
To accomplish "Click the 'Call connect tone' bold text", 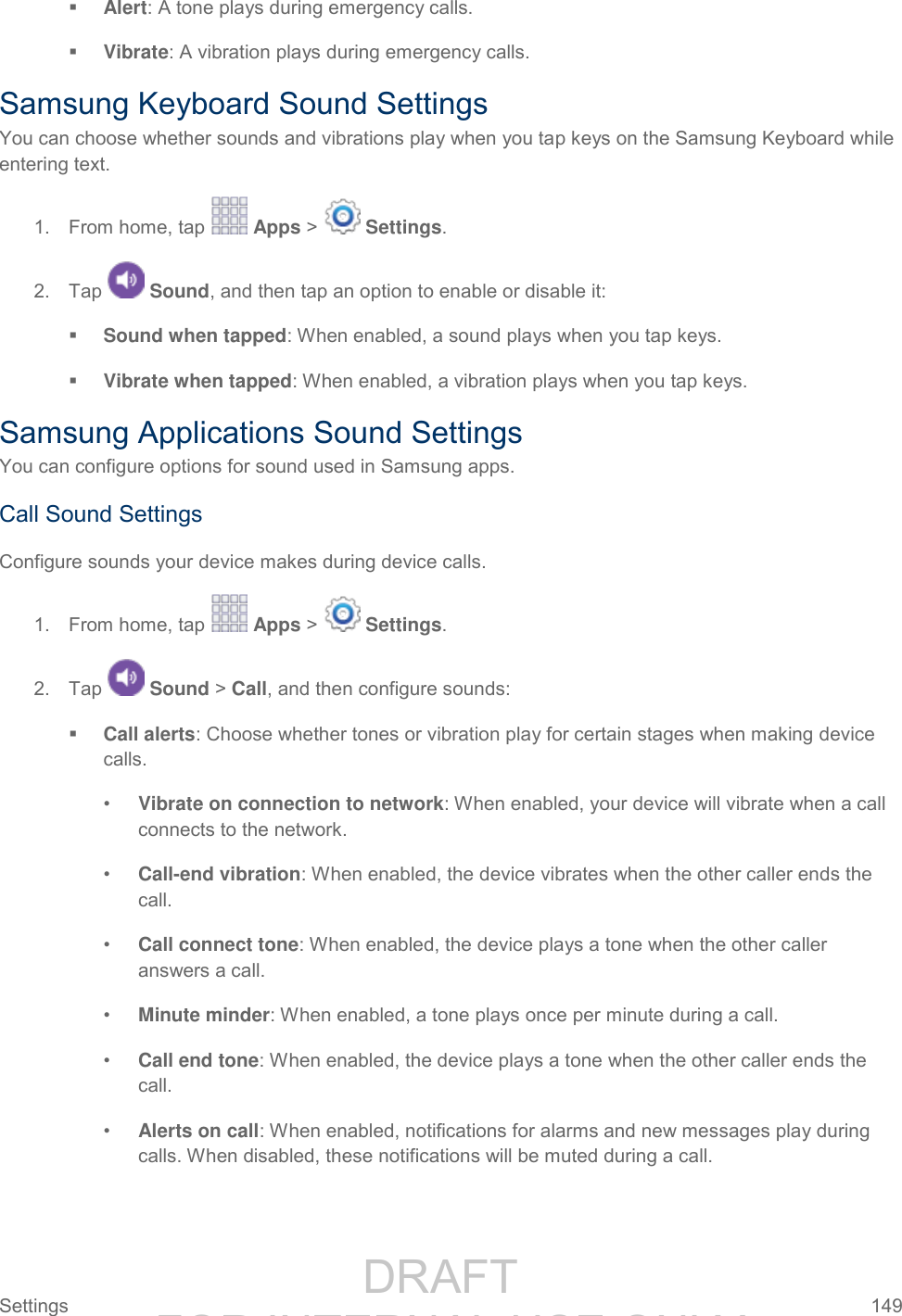I will [x=218, y=944].
